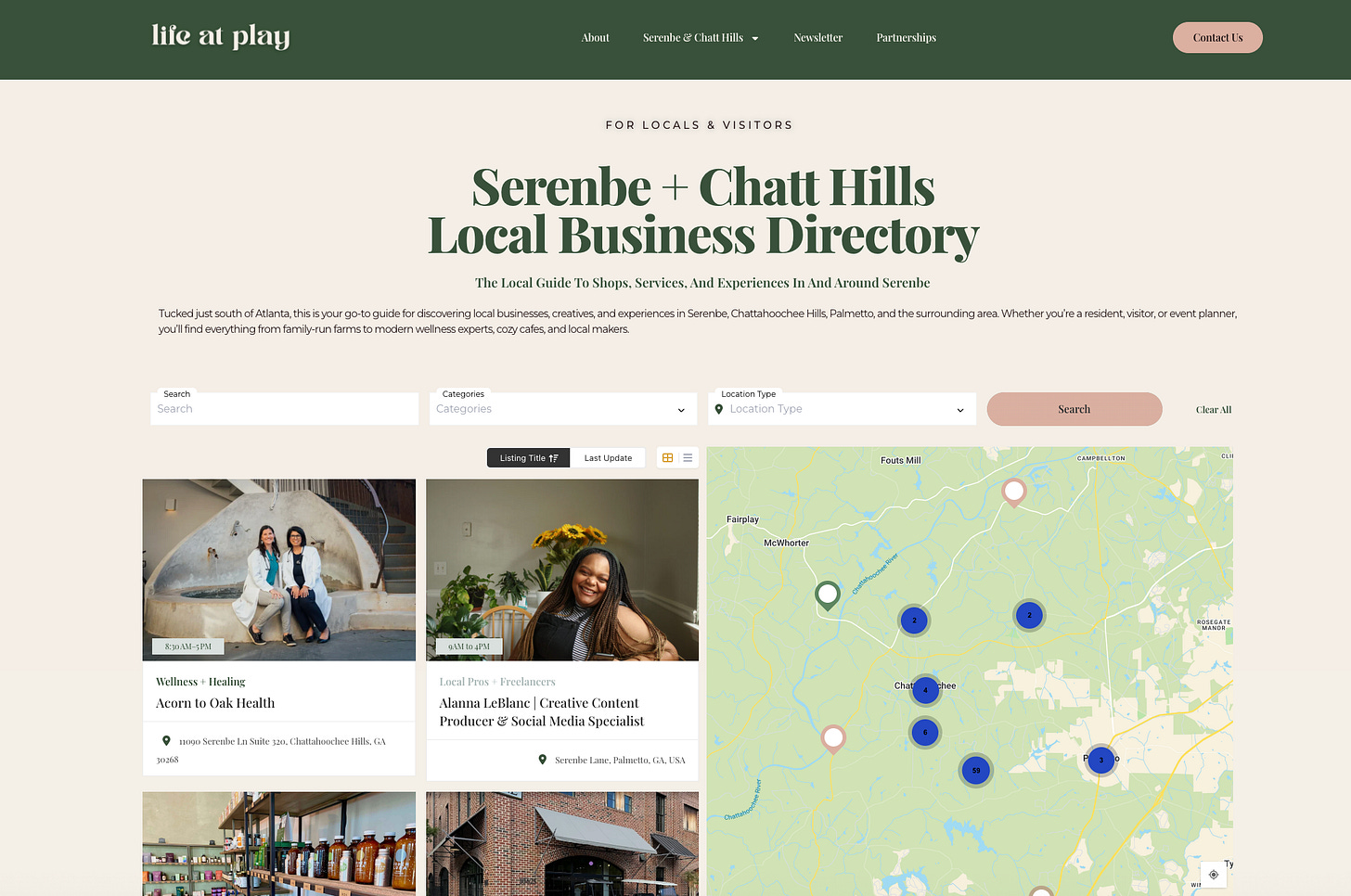Image resolution: width=1351 pixels, height=896 pixels.
Task: Click cluster marker 2 near Rosegate Manor
Action: coord(1029,615)
